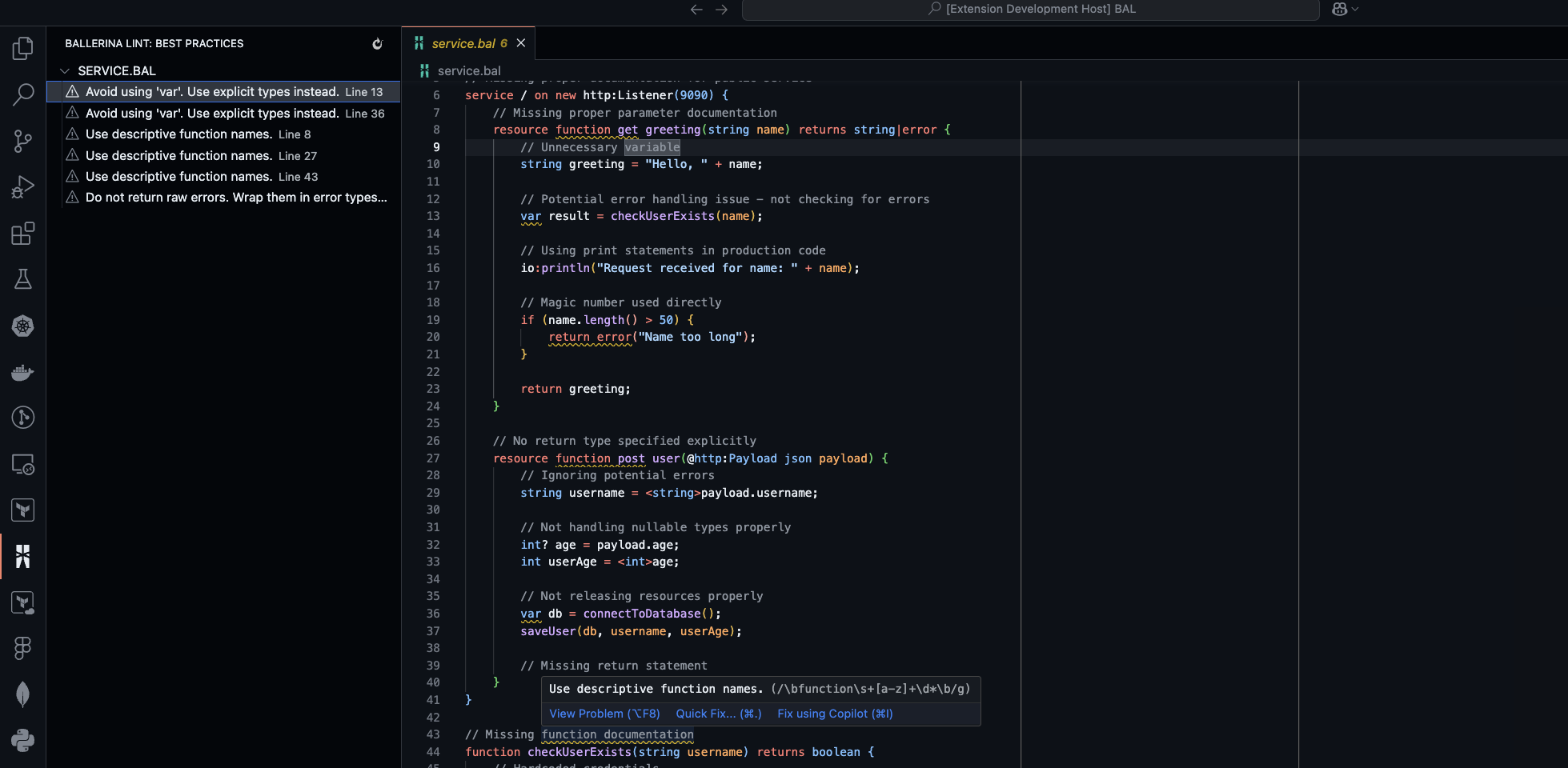This screenshot has width=1568, height=768.
Task: Open the Copilot menu in title bar
Action: (1345, 10)
